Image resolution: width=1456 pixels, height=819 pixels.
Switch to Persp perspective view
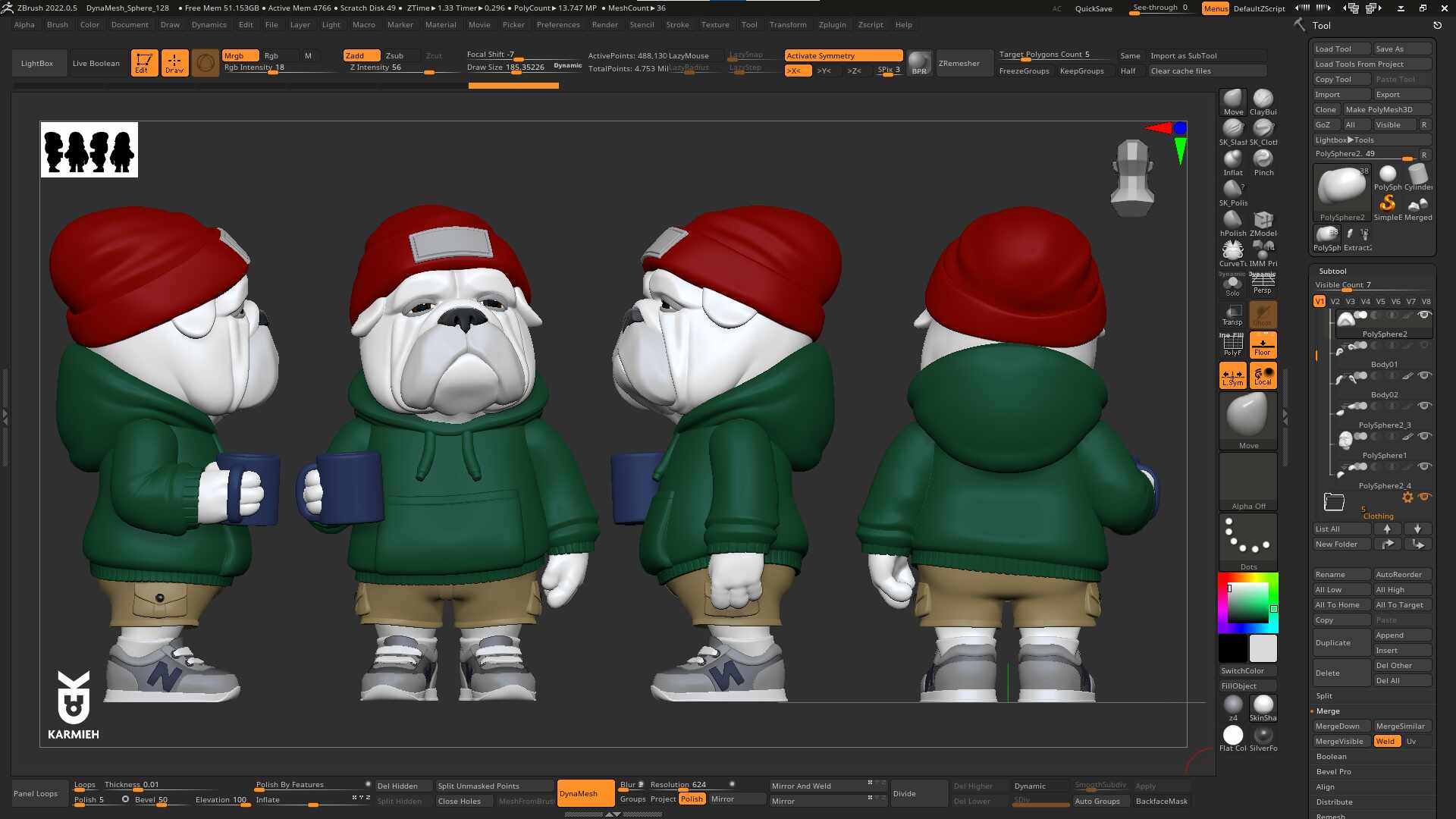(1263, 284)
